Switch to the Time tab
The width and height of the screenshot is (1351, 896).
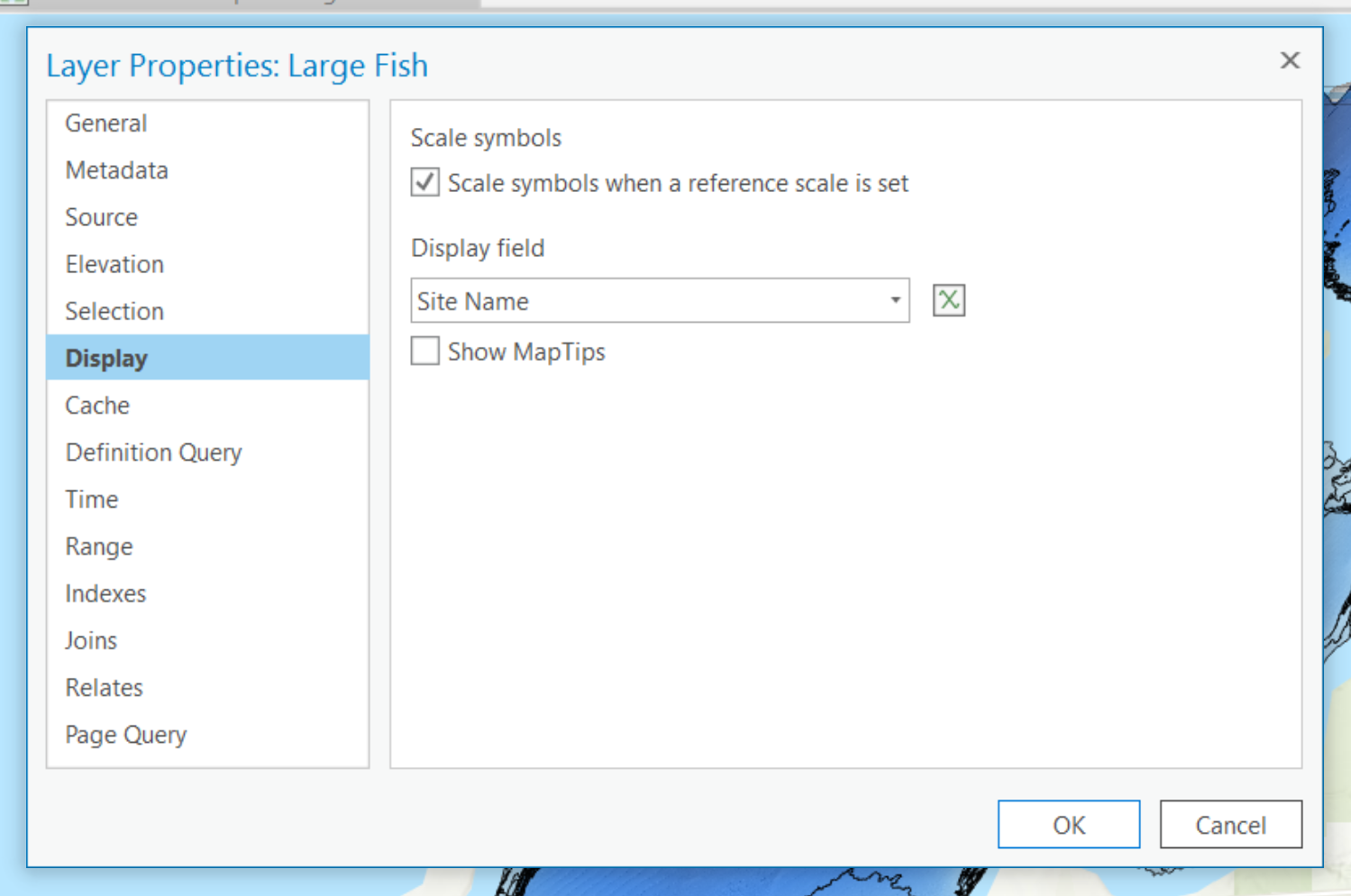tap(91, 498)
